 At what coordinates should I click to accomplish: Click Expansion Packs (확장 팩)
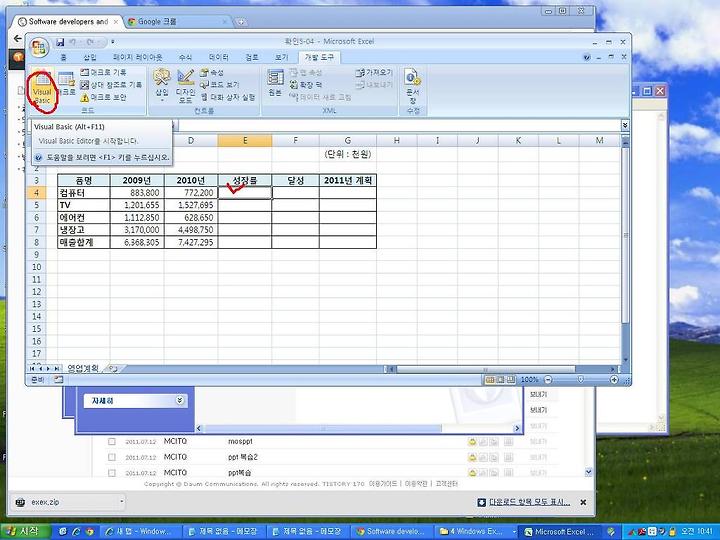point(305,84)
